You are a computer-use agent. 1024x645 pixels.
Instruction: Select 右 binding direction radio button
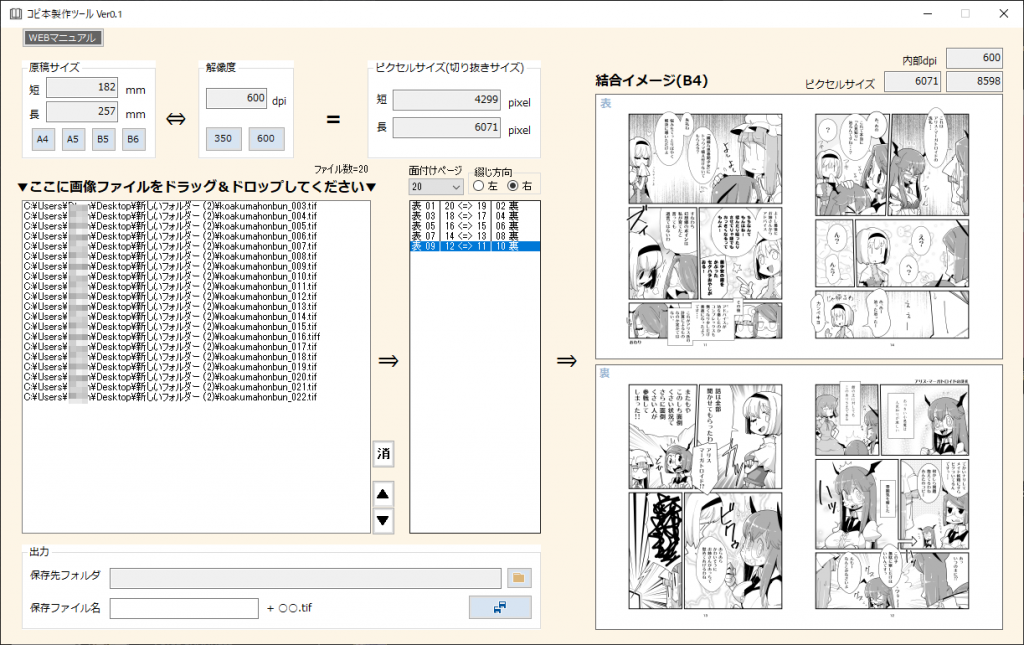click(x=514, y=186)
